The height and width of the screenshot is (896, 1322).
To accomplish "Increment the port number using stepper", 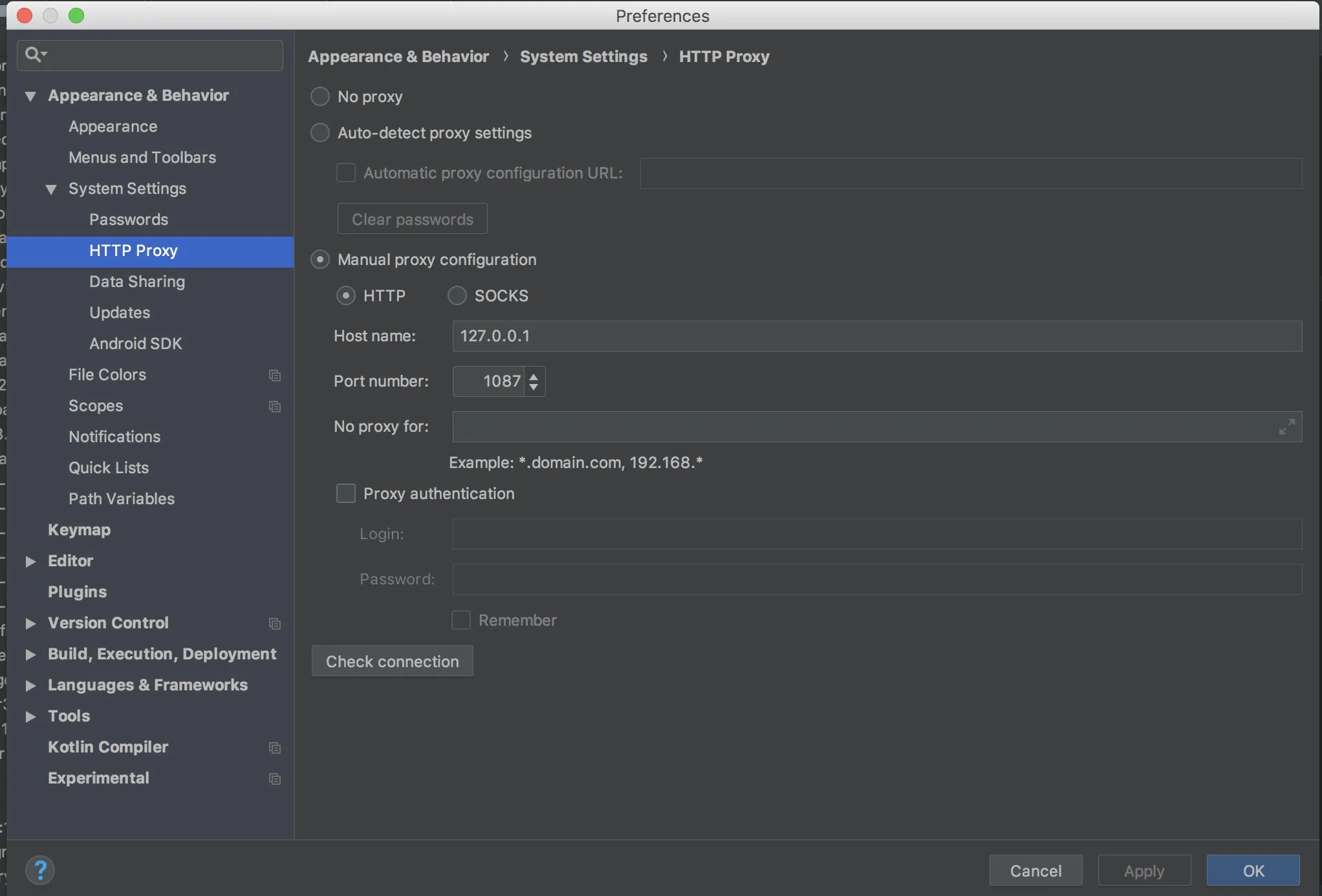I will click(x=535, y=374).
